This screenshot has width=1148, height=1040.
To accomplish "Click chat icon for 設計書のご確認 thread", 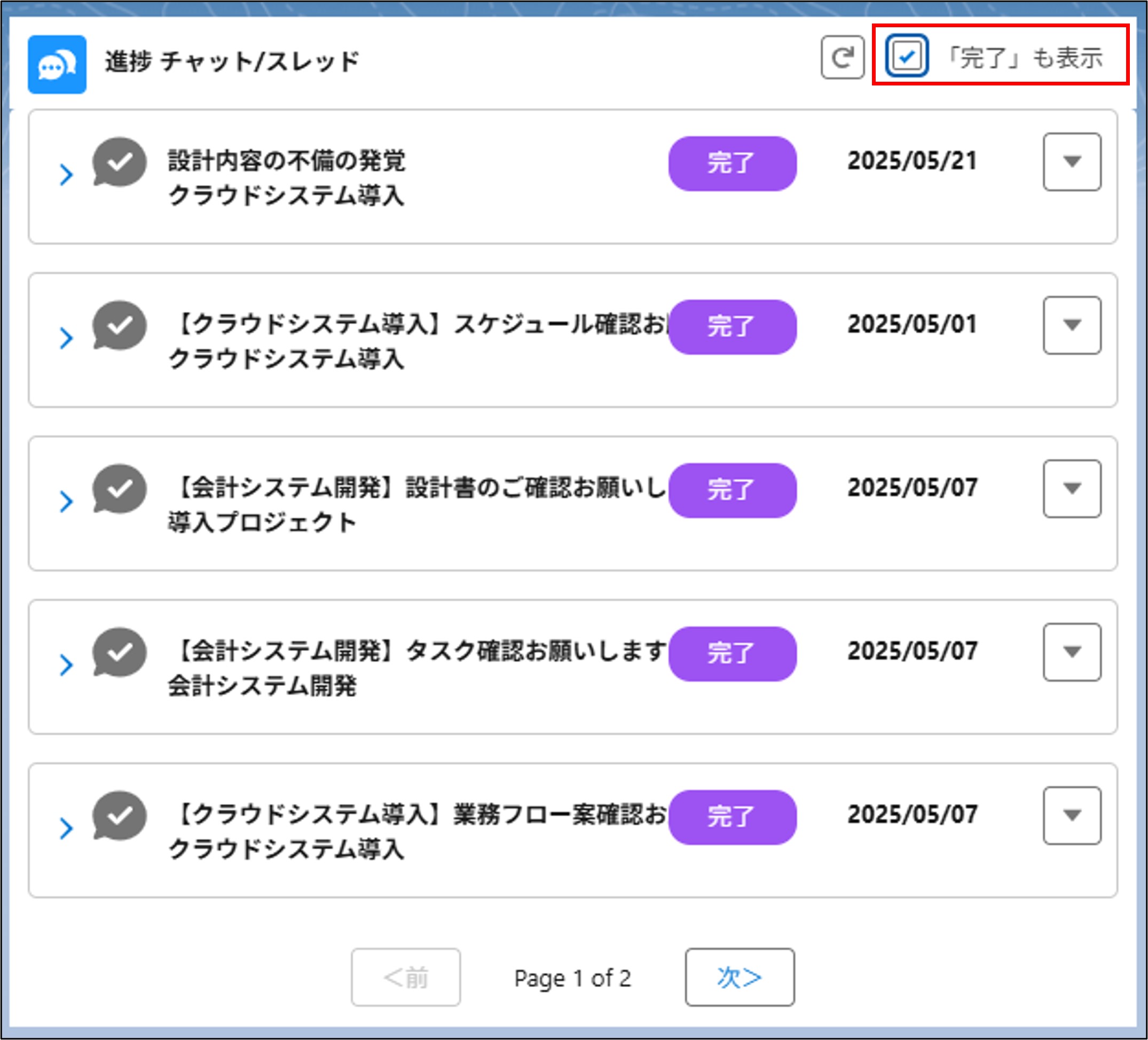I will pyautogui.click(x=120, y=489).
